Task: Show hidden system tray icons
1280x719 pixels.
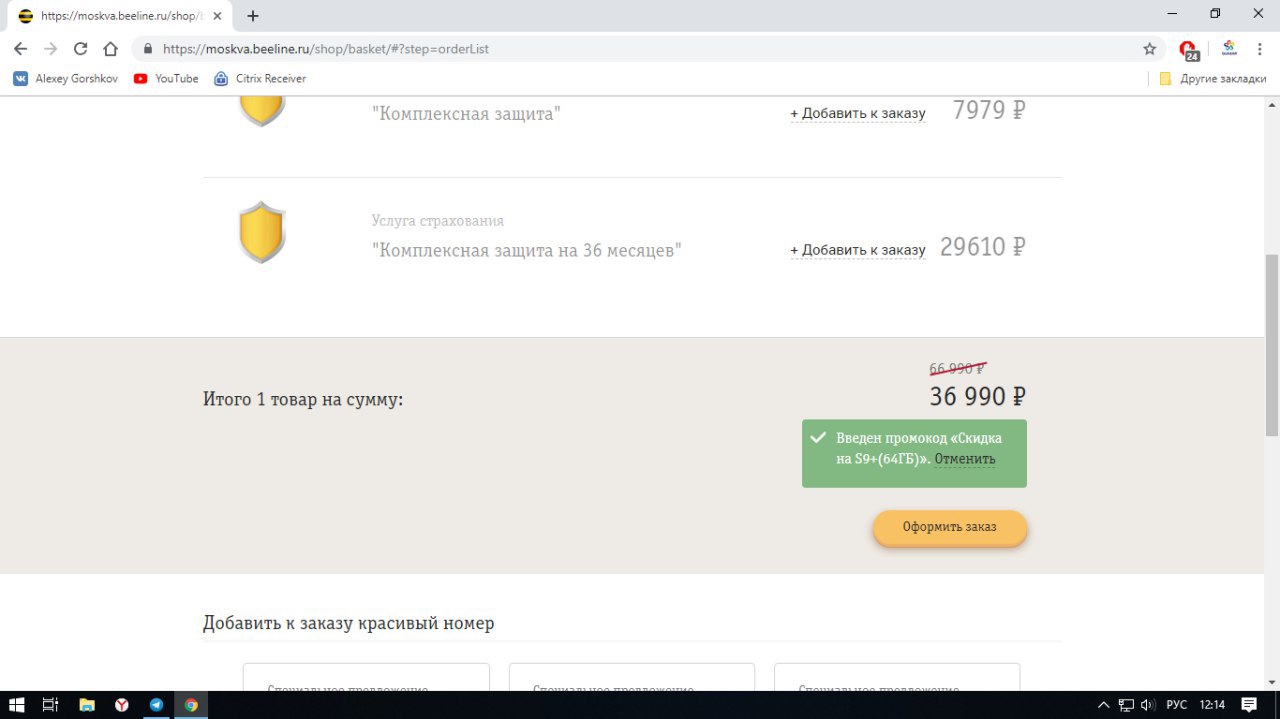Action: [x=1104, y=704]
